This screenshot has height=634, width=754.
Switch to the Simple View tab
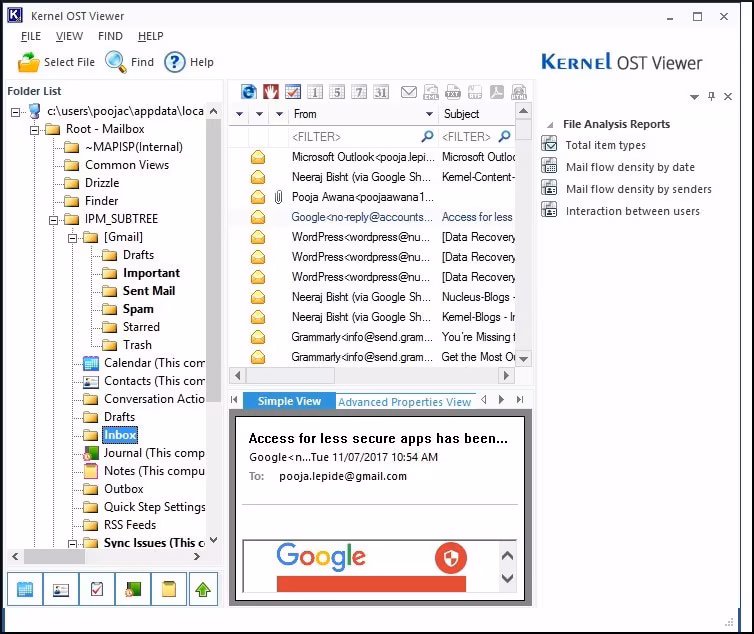[x=289, y=401]
